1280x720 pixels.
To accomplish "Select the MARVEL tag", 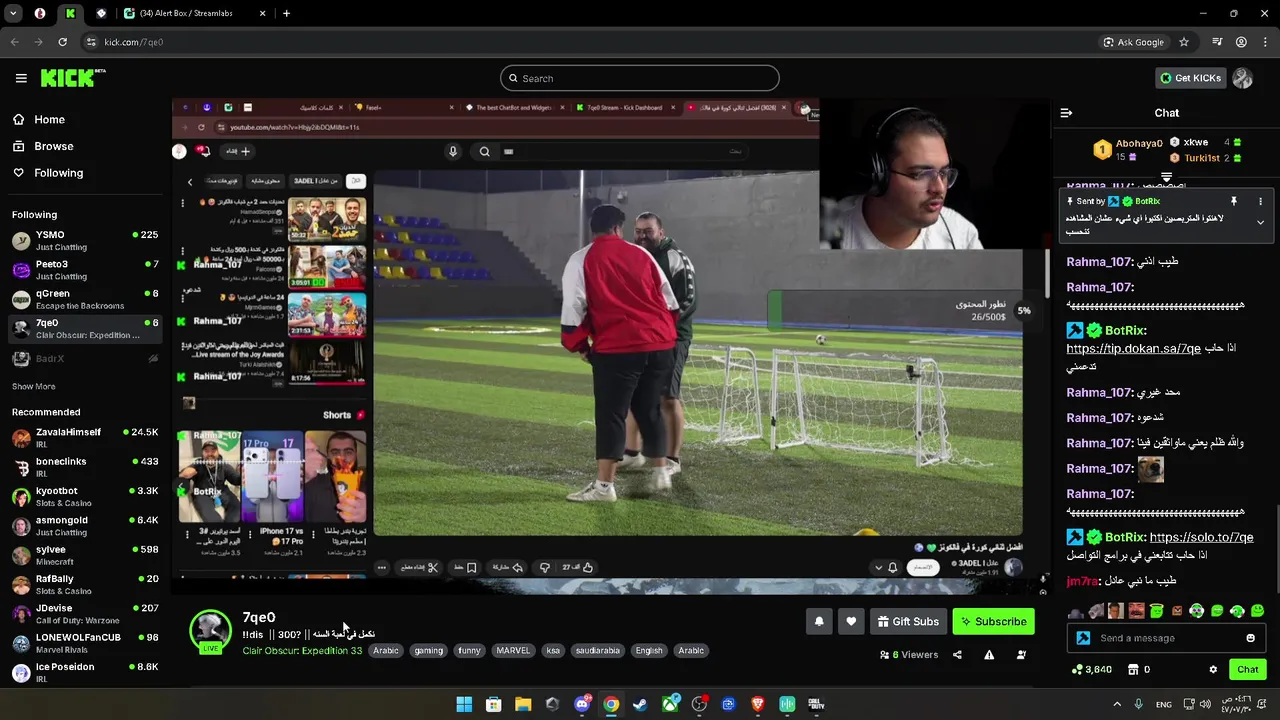I will (x=513, y=651).
